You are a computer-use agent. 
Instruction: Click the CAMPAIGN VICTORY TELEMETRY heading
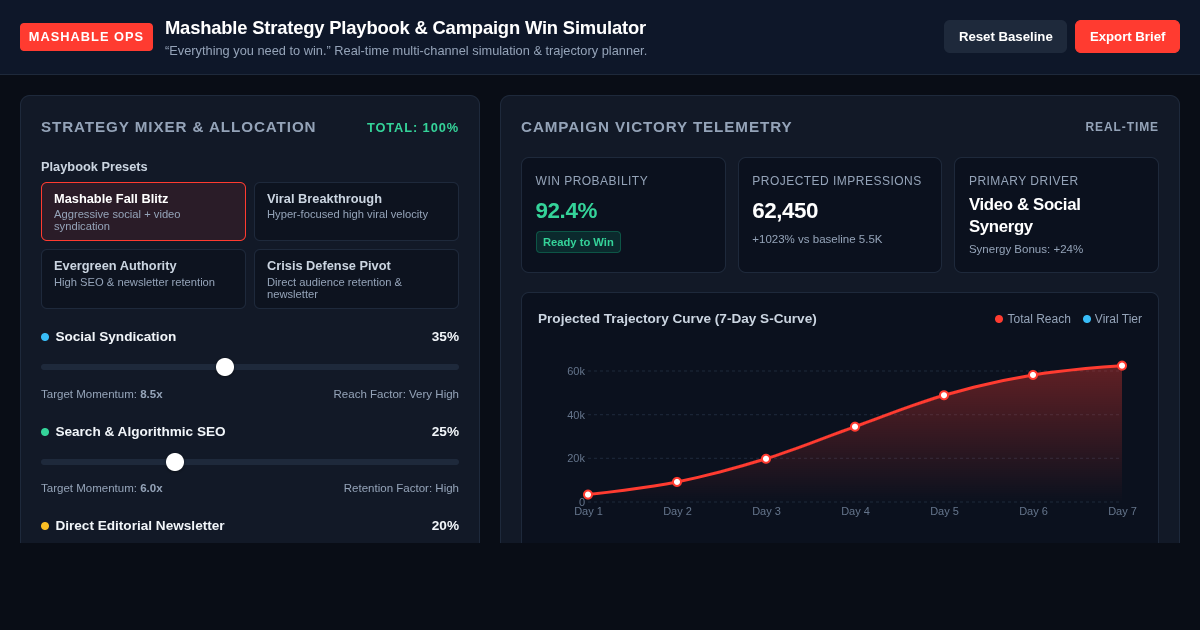pyautogui.click(x=656, y=127)
